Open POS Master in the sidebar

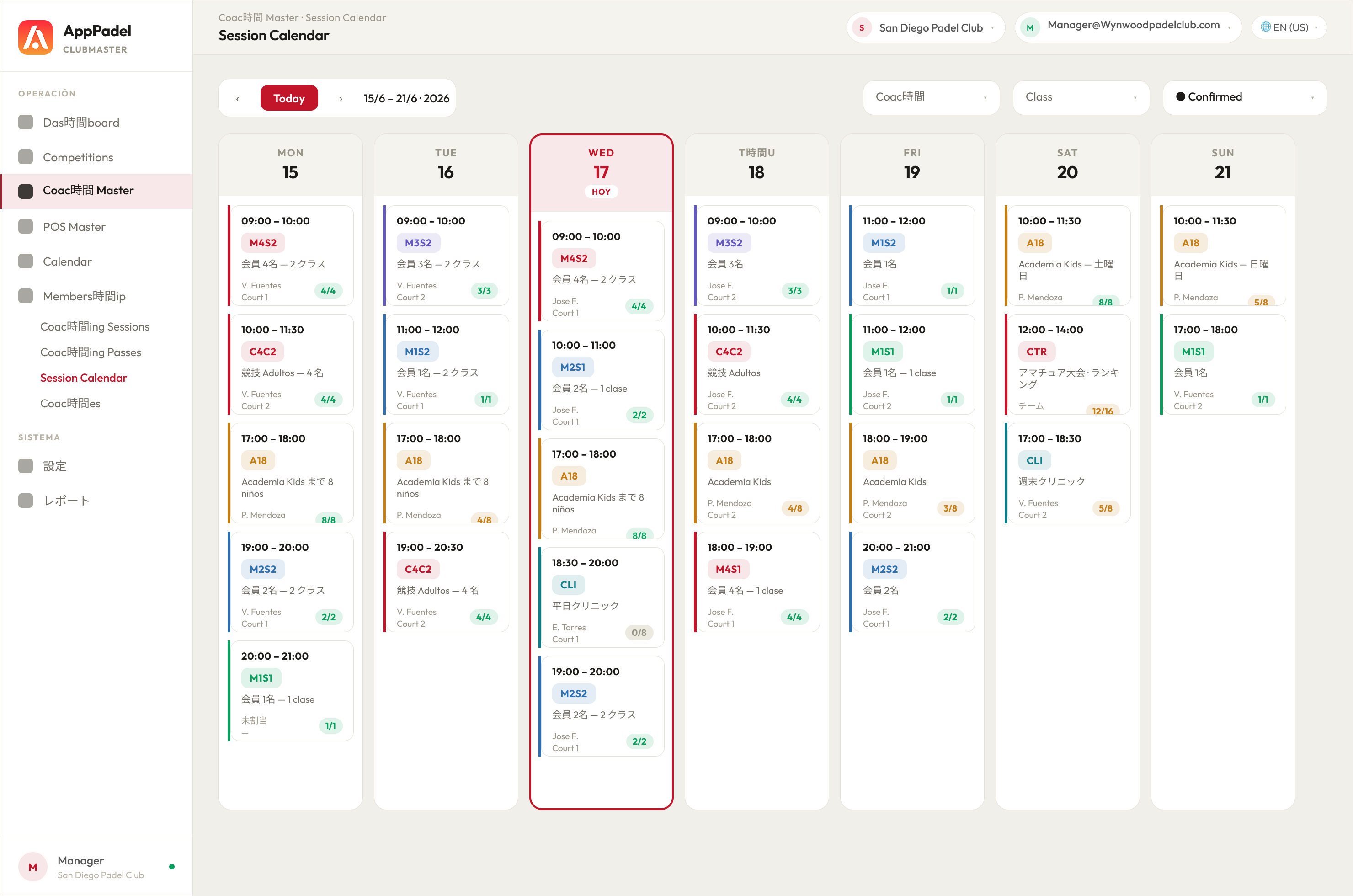tap(96, 227)
